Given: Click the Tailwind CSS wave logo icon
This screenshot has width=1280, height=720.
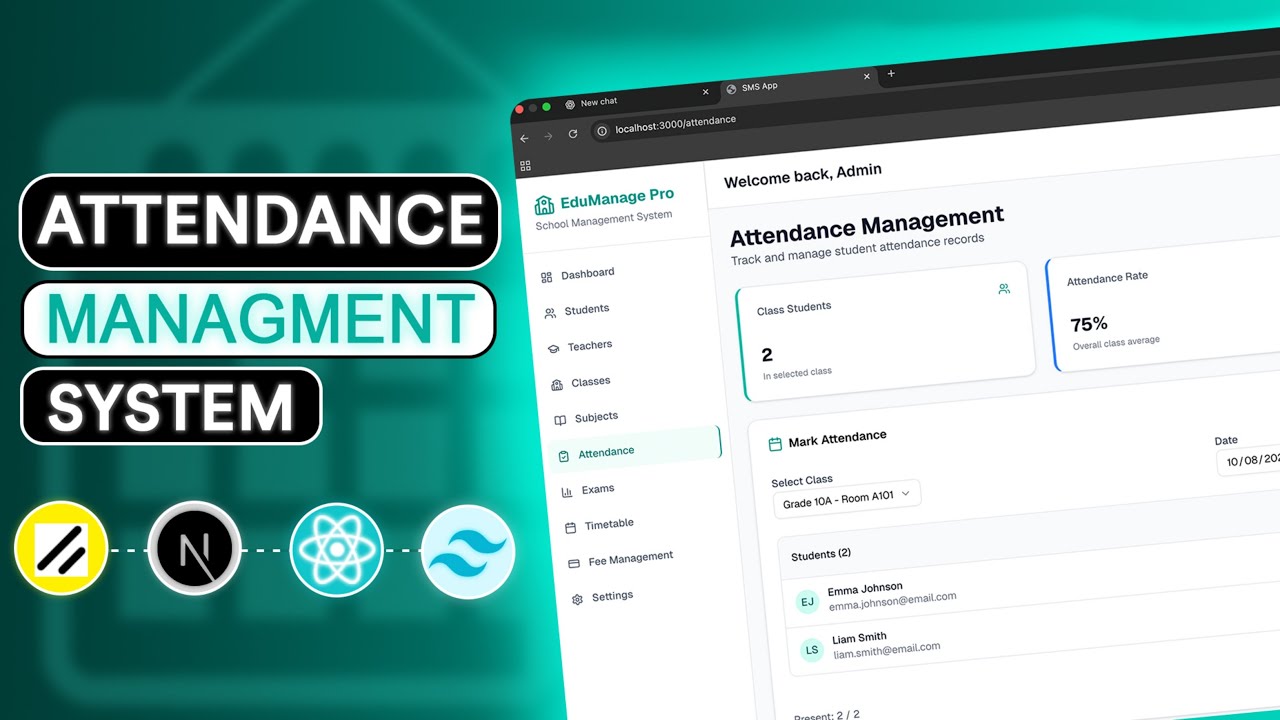Looking at the screenshot, I should tap(468, 551).
